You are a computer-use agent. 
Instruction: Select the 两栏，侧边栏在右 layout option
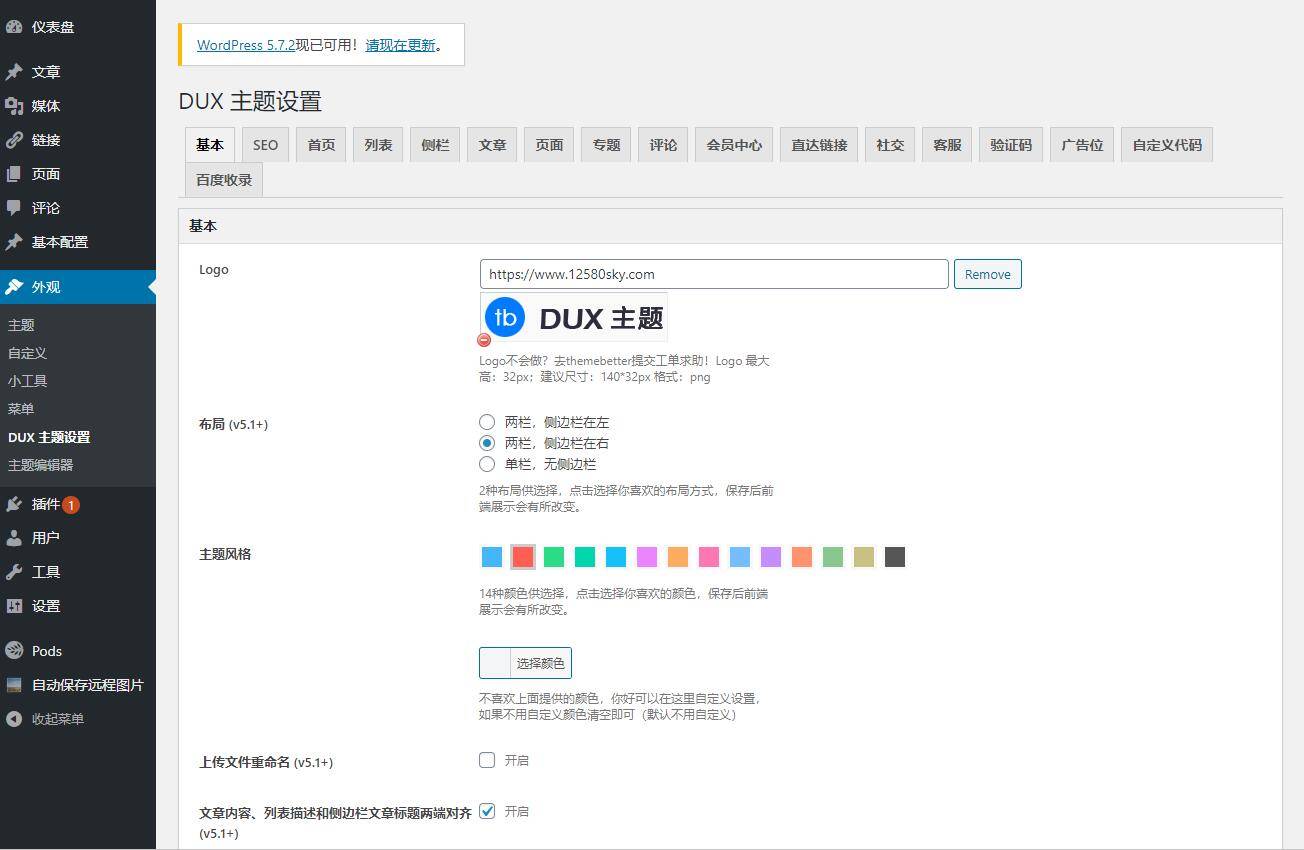coord(487,443)
